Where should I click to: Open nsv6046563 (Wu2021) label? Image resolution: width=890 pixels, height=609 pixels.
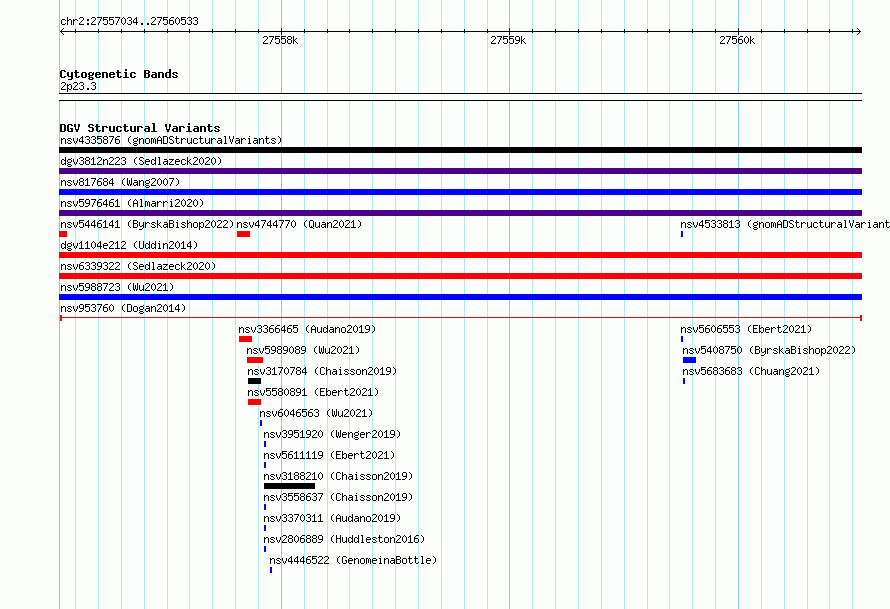tap(316, 413)
